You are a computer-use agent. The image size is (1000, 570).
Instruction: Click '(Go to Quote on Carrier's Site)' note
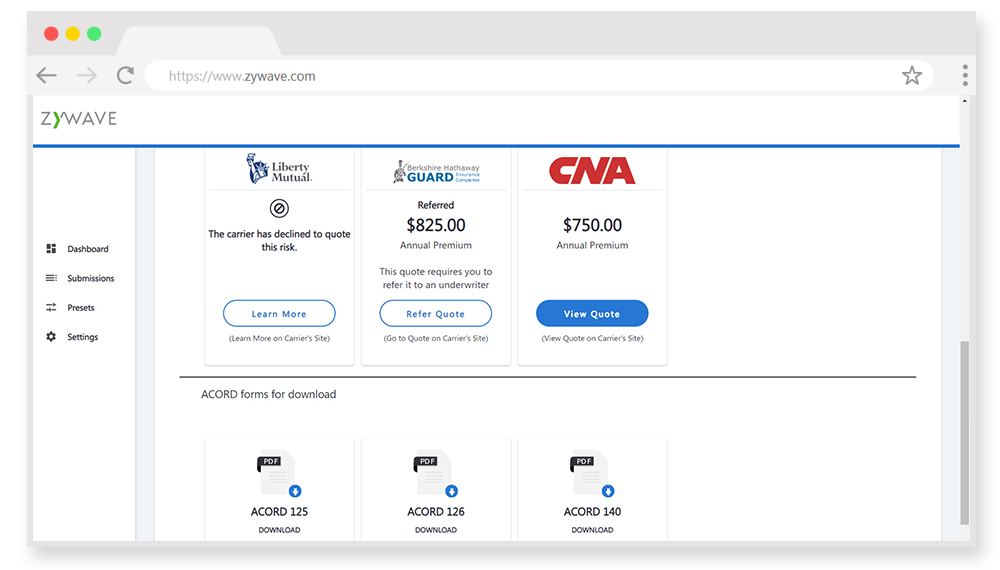click(x=436, y=339)
